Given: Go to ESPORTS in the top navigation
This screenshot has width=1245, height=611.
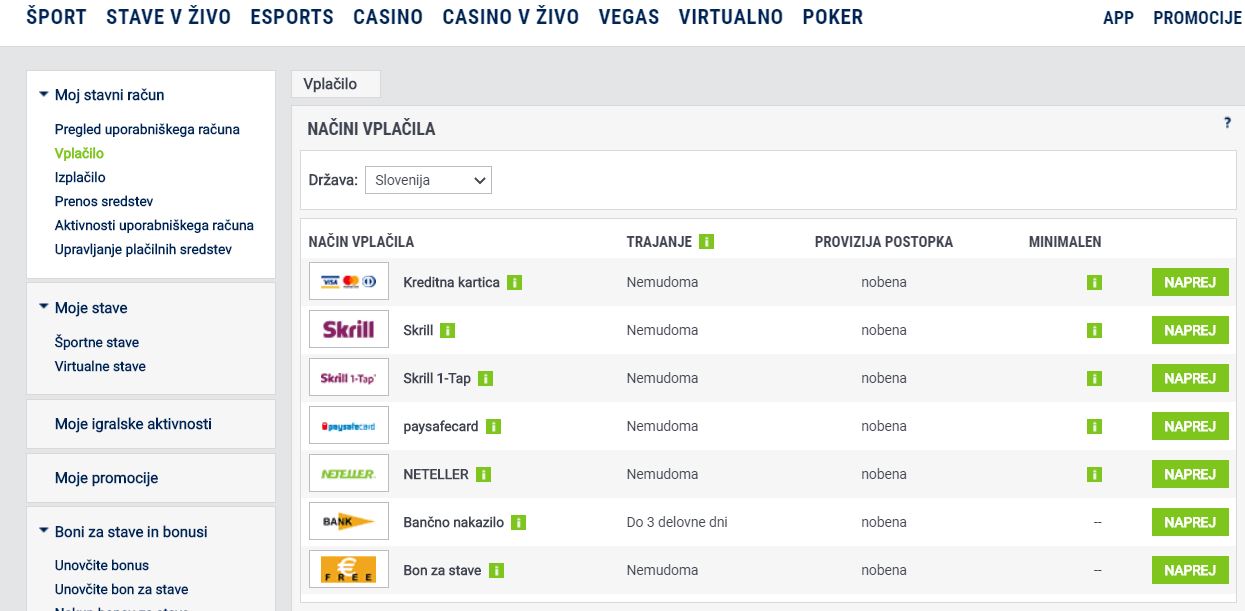Looking at the screenshot, I should (x=292, y=17).
